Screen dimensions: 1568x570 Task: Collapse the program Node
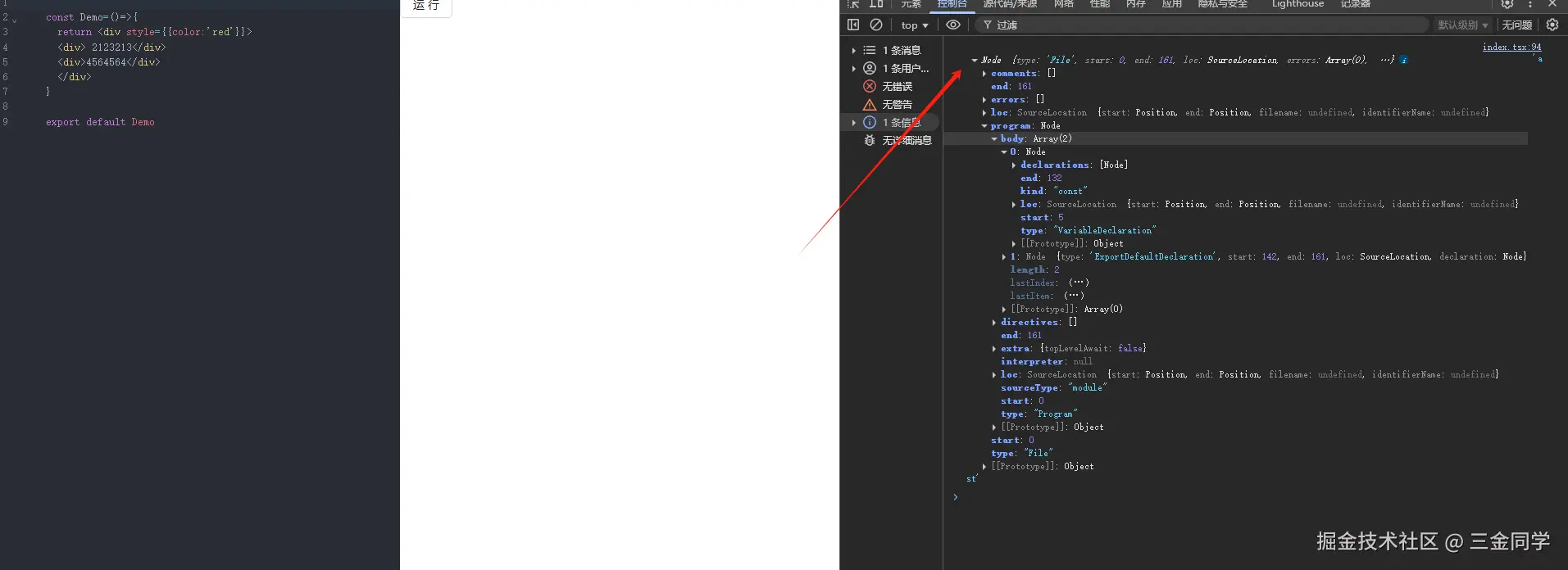[x=984, y=125]
